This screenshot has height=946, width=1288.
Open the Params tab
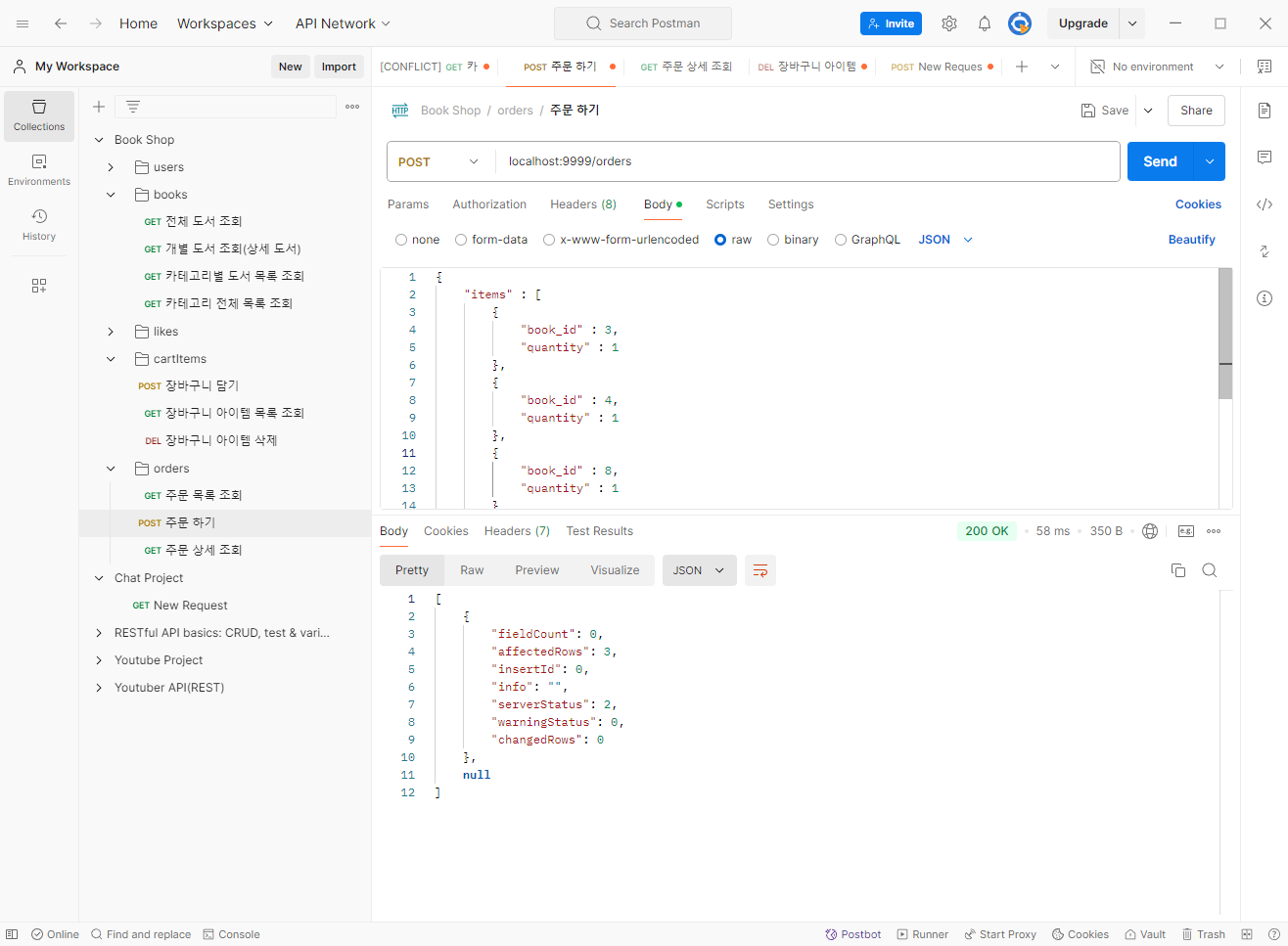pyautogui.click(x=408, y=204)
